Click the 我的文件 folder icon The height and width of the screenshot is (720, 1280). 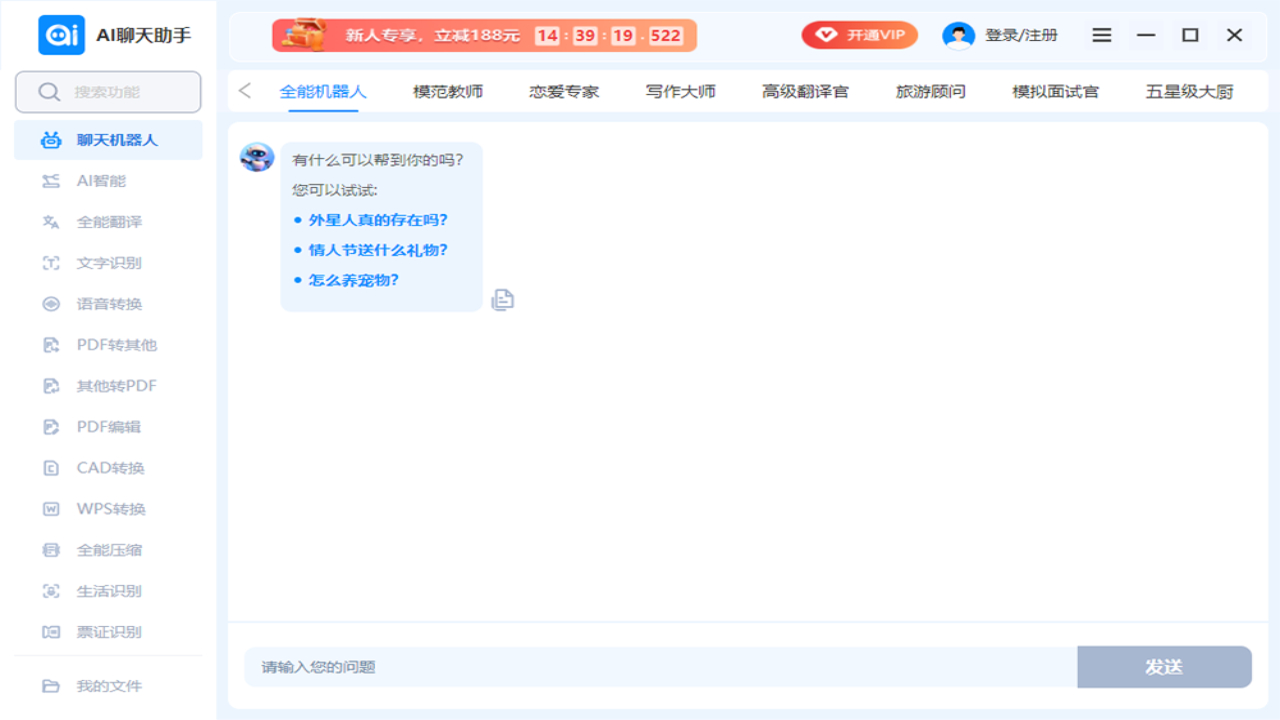[51, 686]
